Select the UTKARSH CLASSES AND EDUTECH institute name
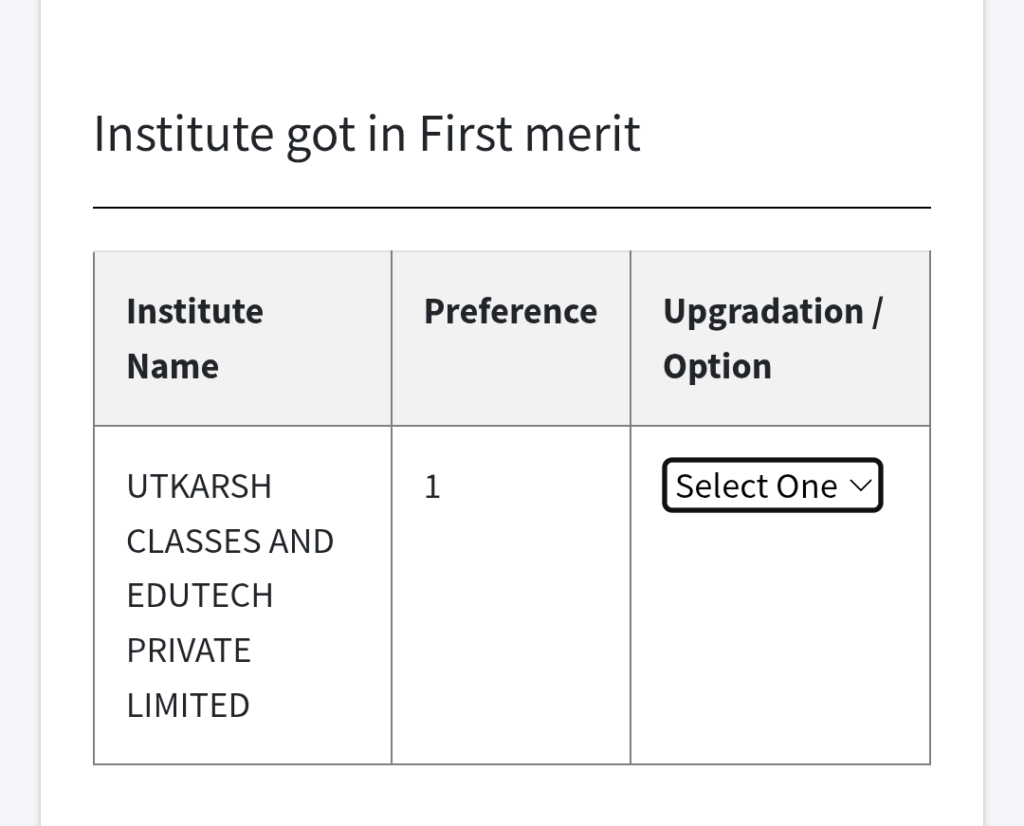Screen dimensions: 1024x826 pyautogui.click(x=230, y=595)
